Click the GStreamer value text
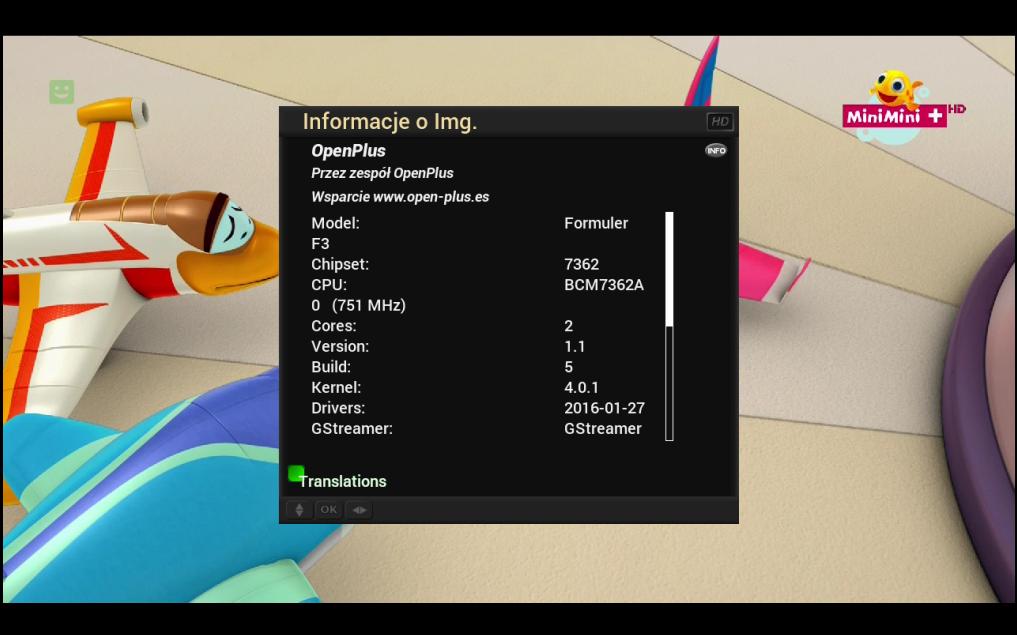Image resolution: width=1017 pixels, height=635 pixels. 603,429
